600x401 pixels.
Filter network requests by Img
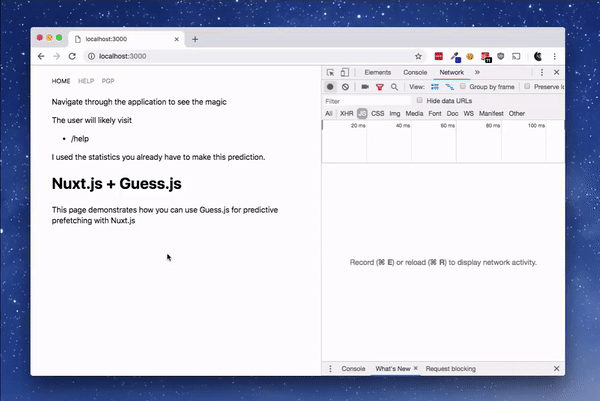click(395, 114)
